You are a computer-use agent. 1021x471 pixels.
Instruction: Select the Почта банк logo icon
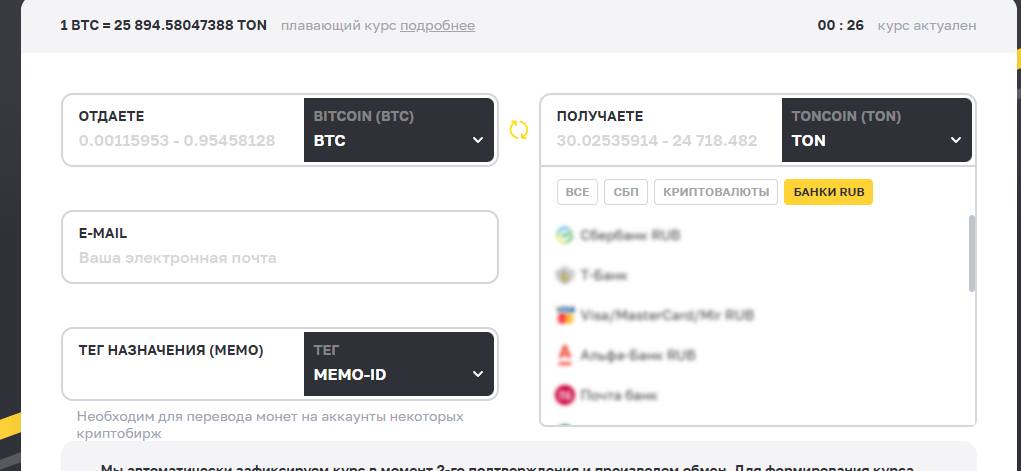click(564, 395)
